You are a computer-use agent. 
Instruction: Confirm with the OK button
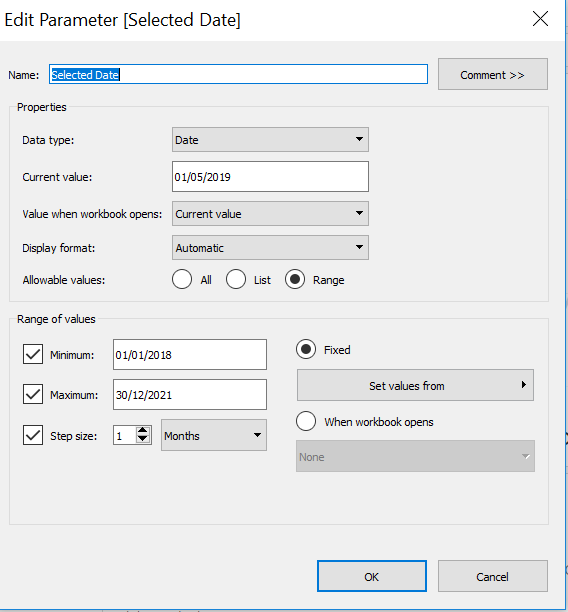(x=372, y=576)
